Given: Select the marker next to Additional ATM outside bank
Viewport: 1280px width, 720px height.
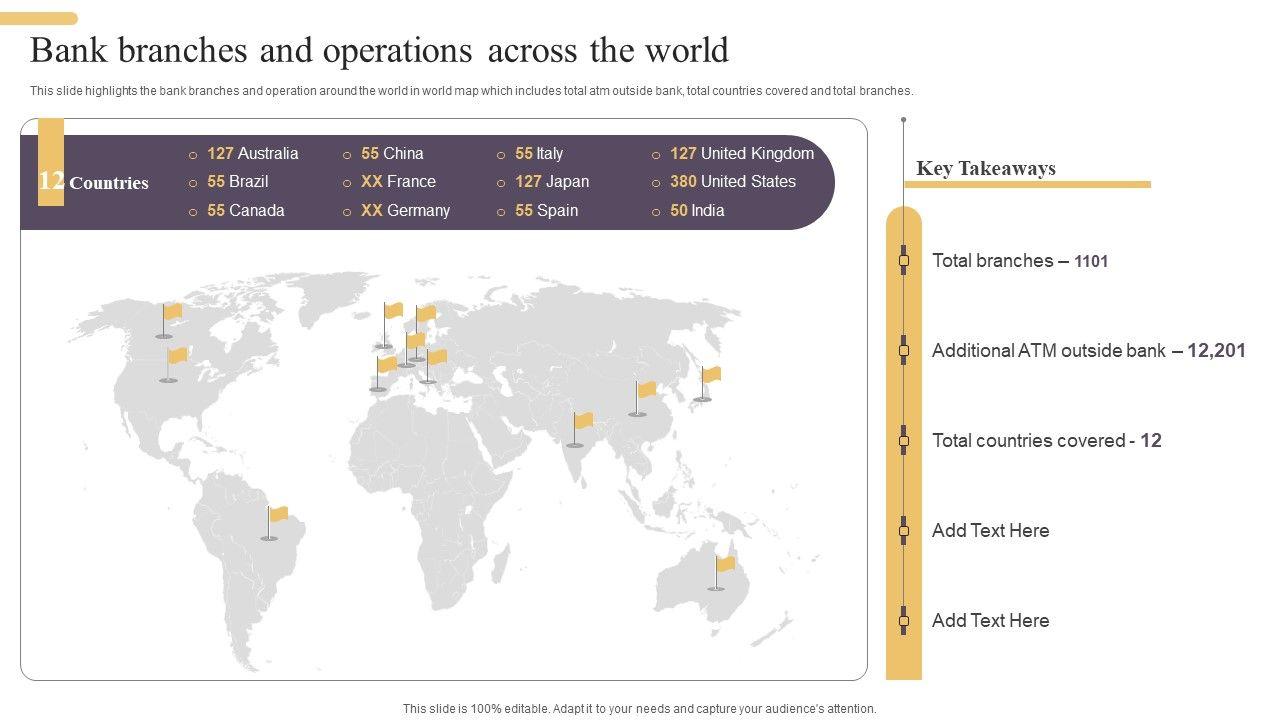Looking at the screenshot, I should (x=904, y=351).
